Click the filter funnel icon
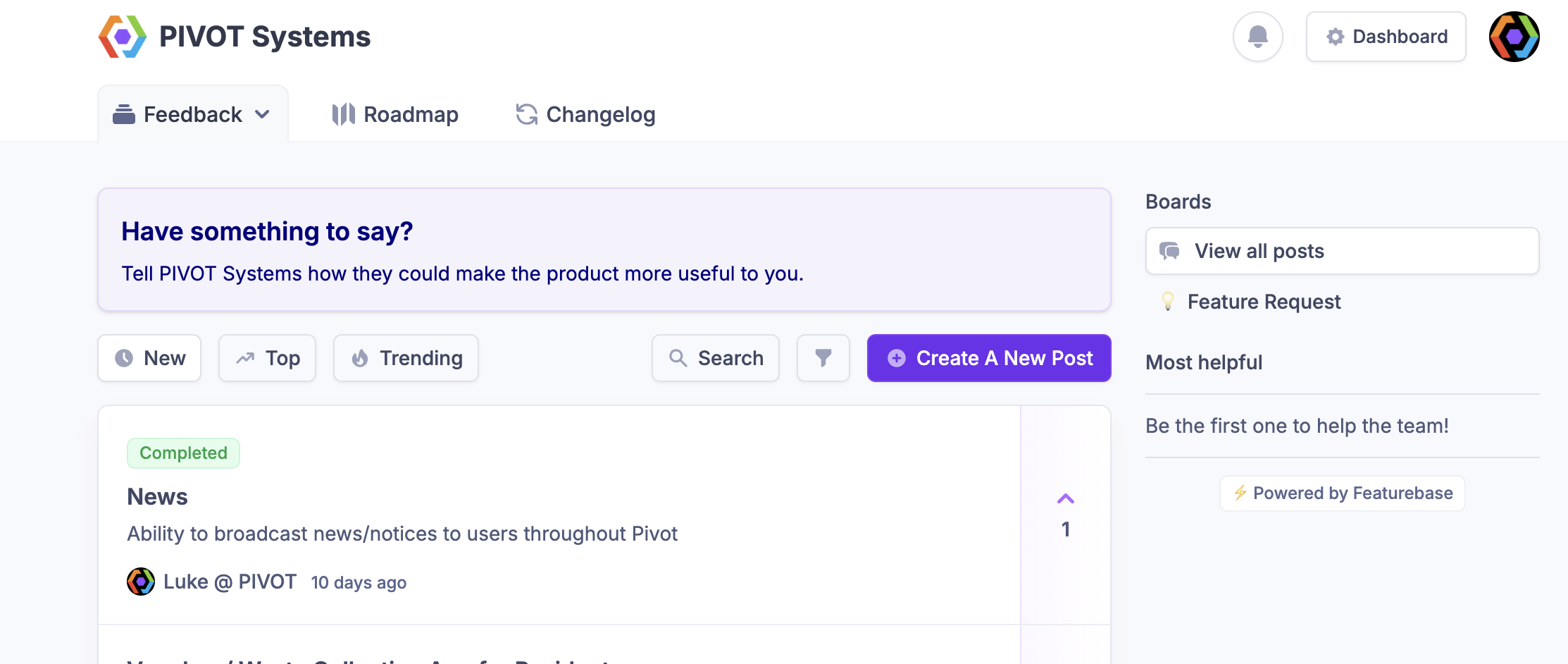Image resolution: width=1568 pixels, height=664 pixels. pyautogui.click(x=823, y=358)
